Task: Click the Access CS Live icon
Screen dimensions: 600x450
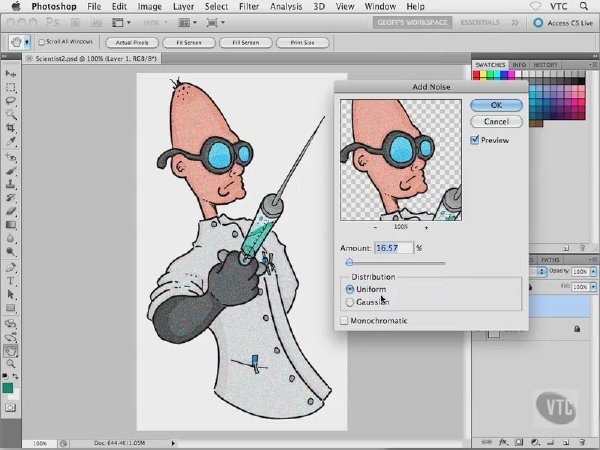Action: (x=538, y=23)
